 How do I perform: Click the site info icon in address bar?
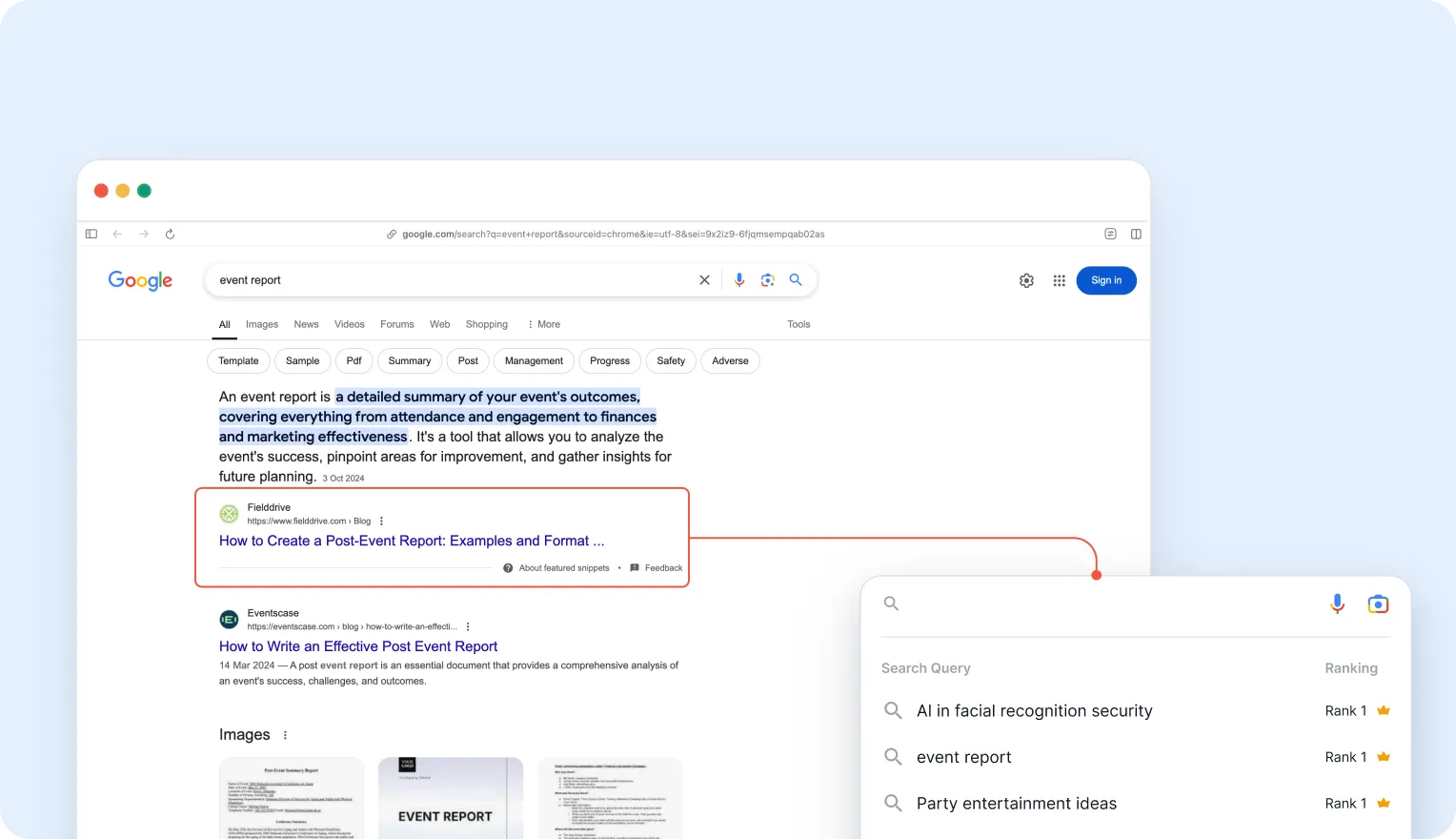(392, 234)
